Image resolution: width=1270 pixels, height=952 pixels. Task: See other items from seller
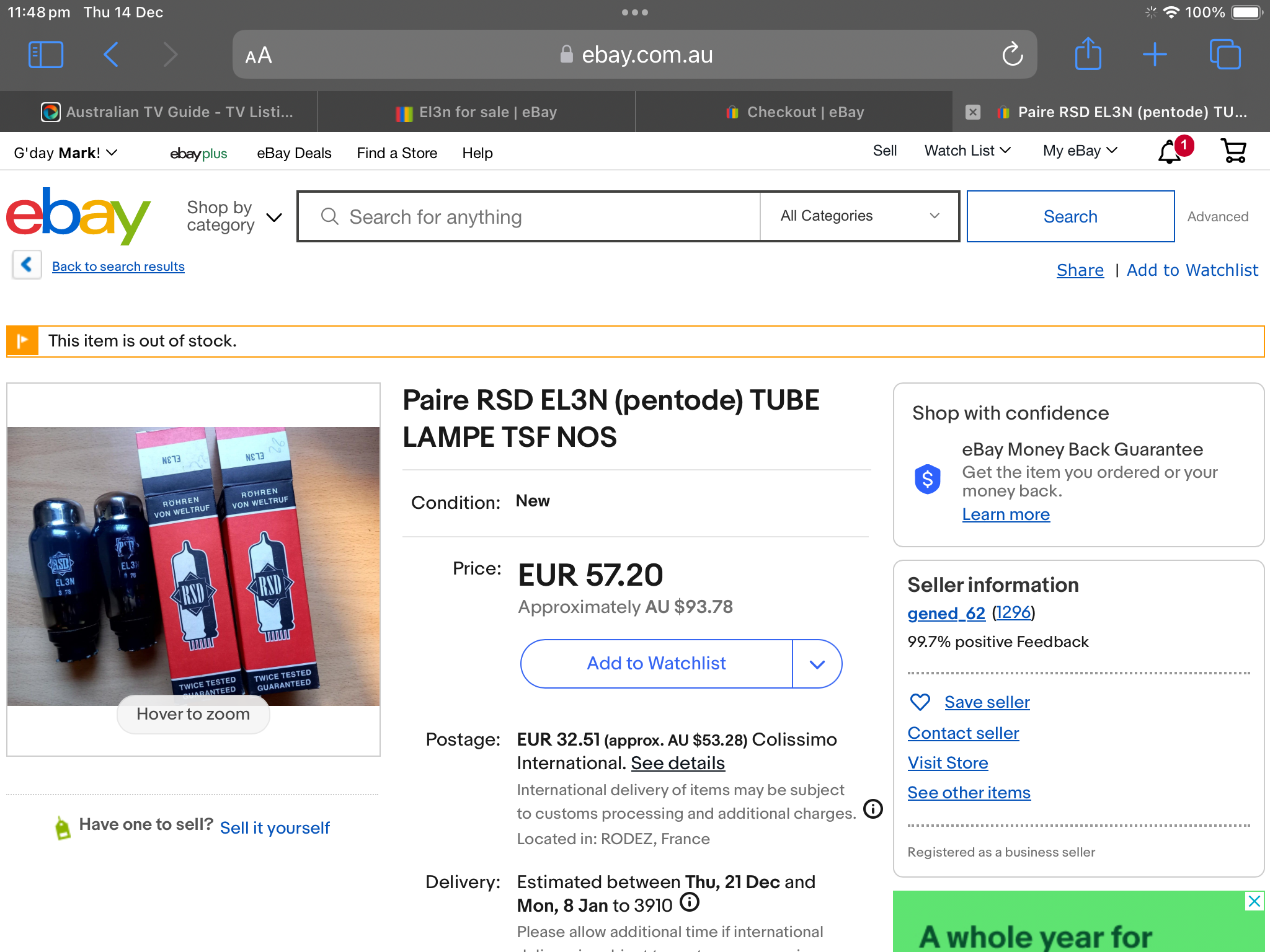pyautogui.click(x=969, y=793)
